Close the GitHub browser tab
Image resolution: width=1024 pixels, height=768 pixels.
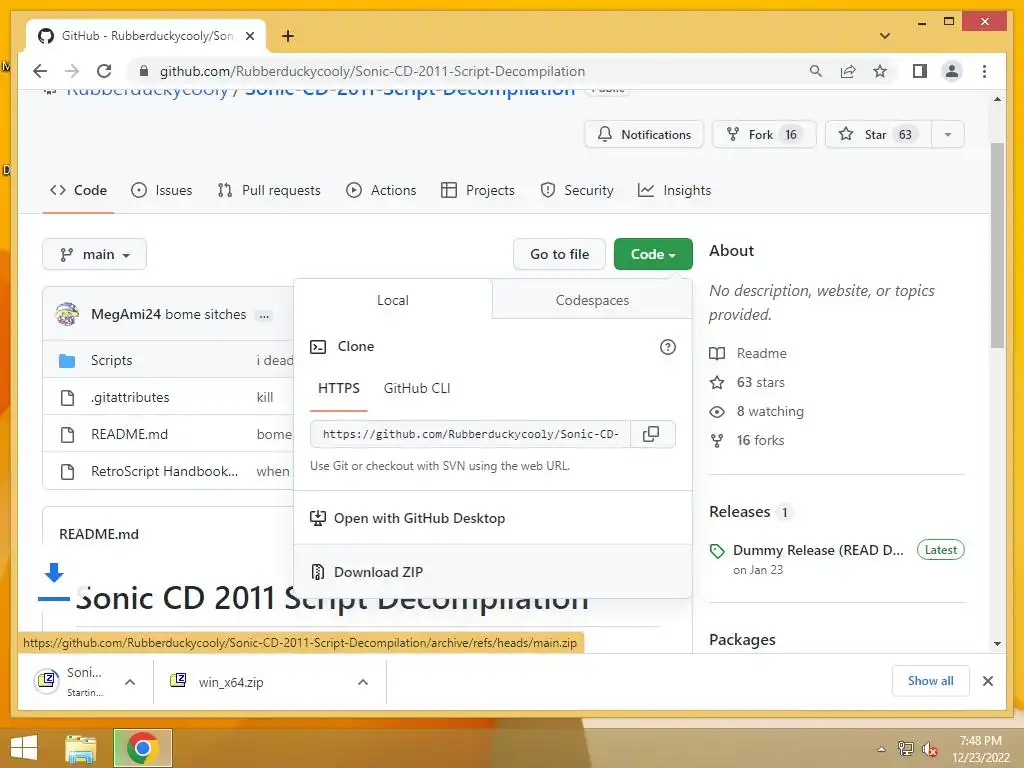tap(249, 36)
